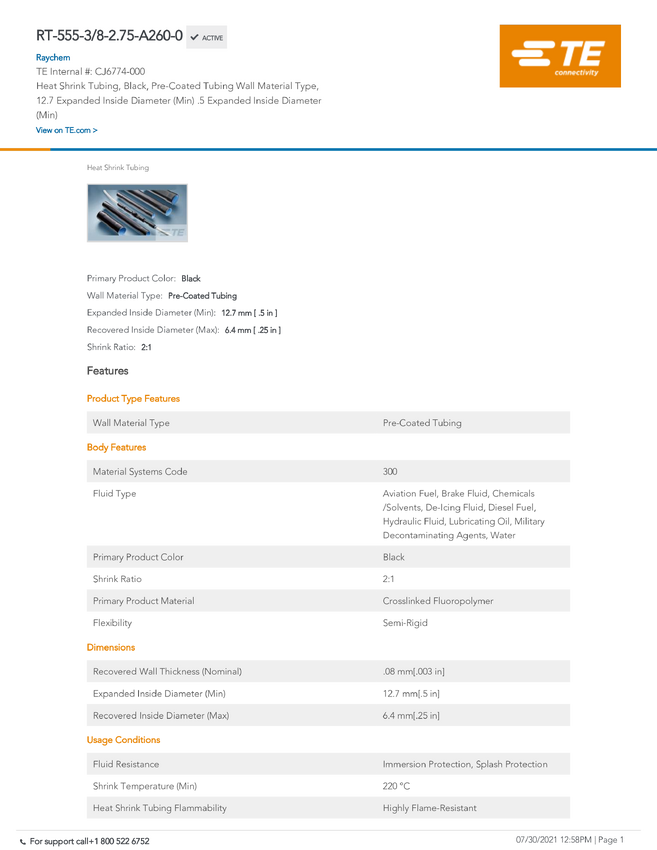Click the Primary Product Material label
The image size is (657, 850).
pyautogui.click(x=144, y=601)
